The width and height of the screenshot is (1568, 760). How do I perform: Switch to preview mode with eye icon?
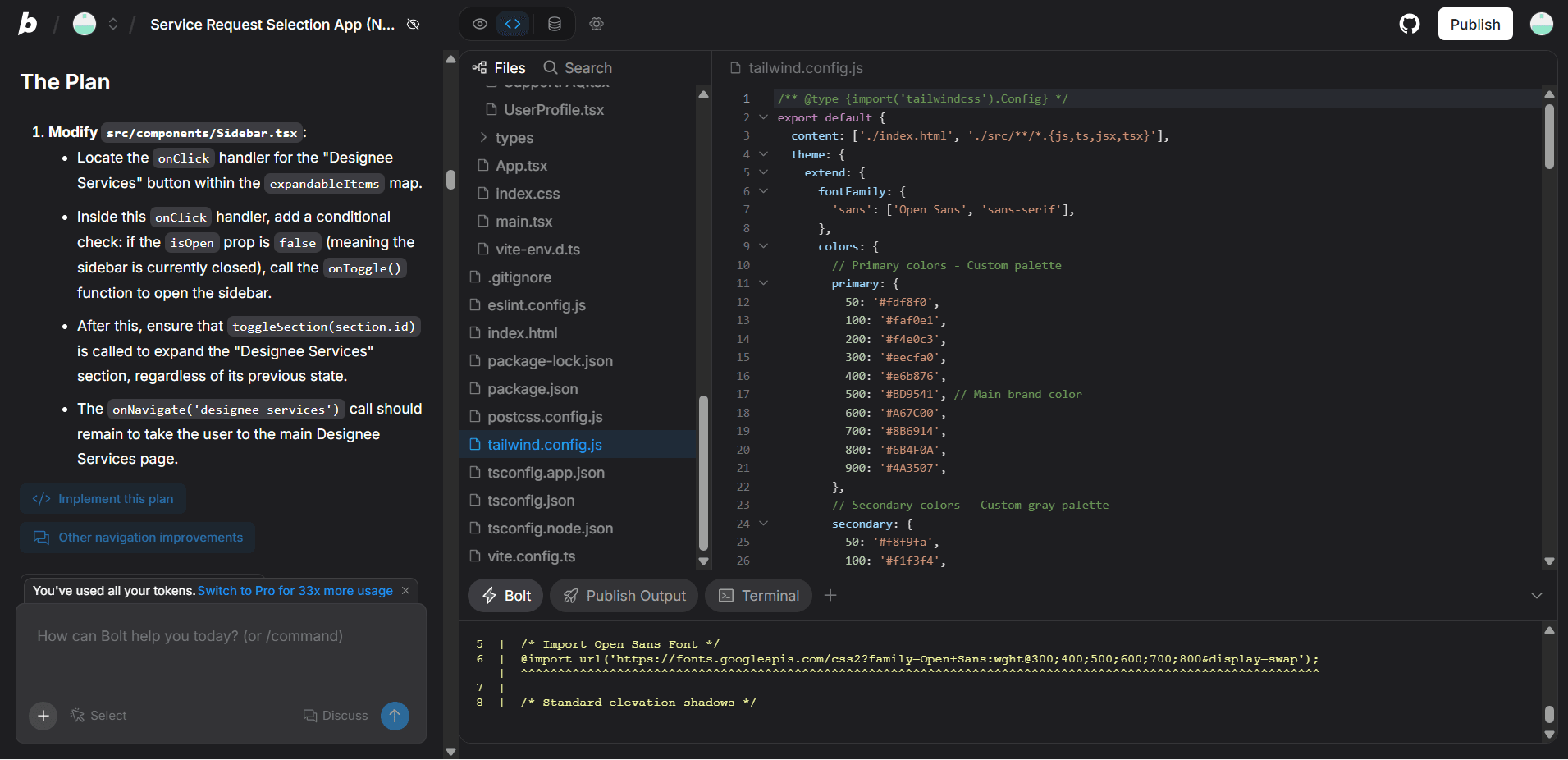tap(480, 24)
